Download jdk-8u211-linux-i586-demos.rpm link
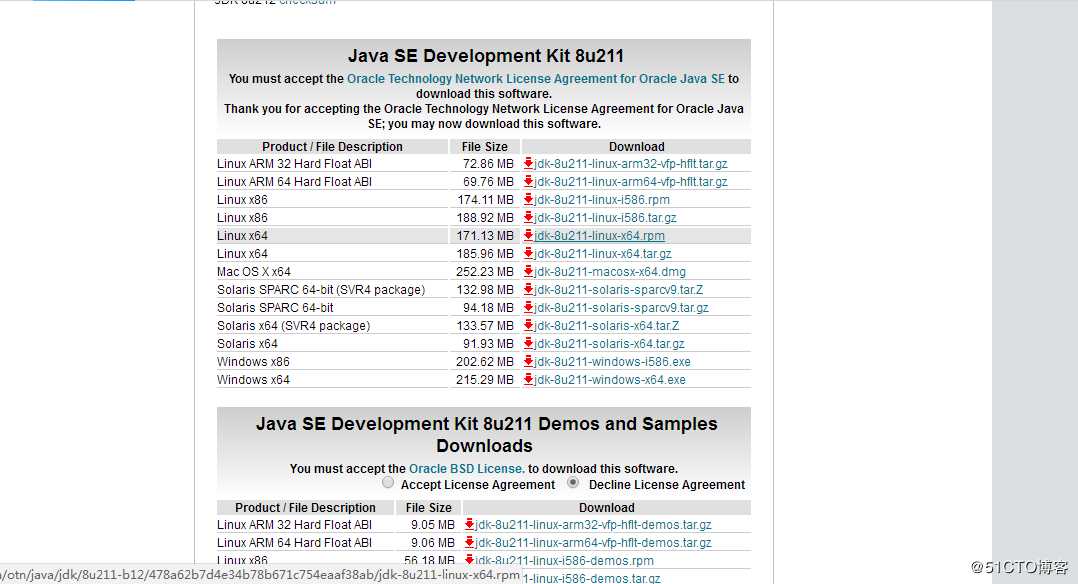 pos(564,560)
